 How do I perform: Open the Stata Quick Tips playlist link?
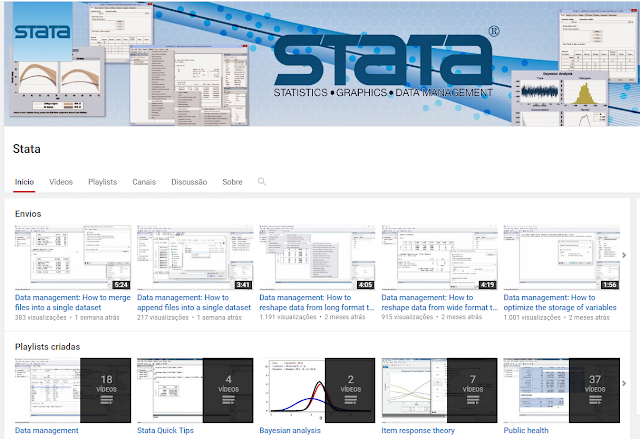point(165,430)
